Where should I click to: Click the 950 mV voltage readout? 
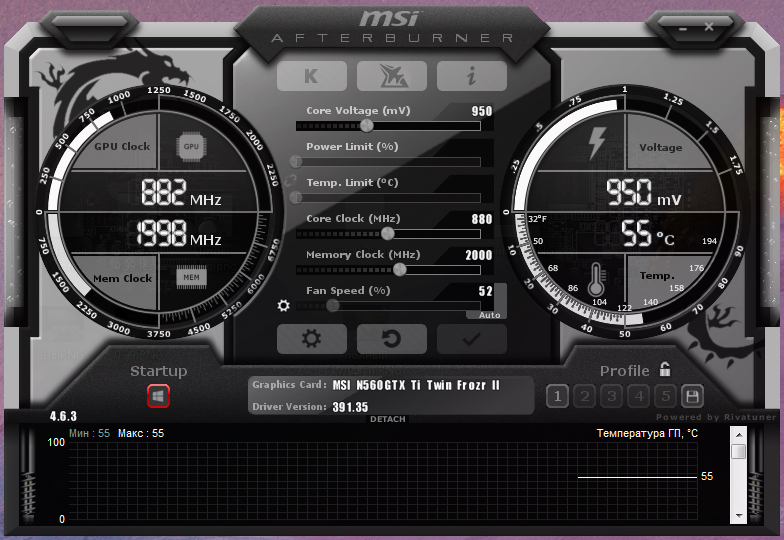(x=644, y=192)
